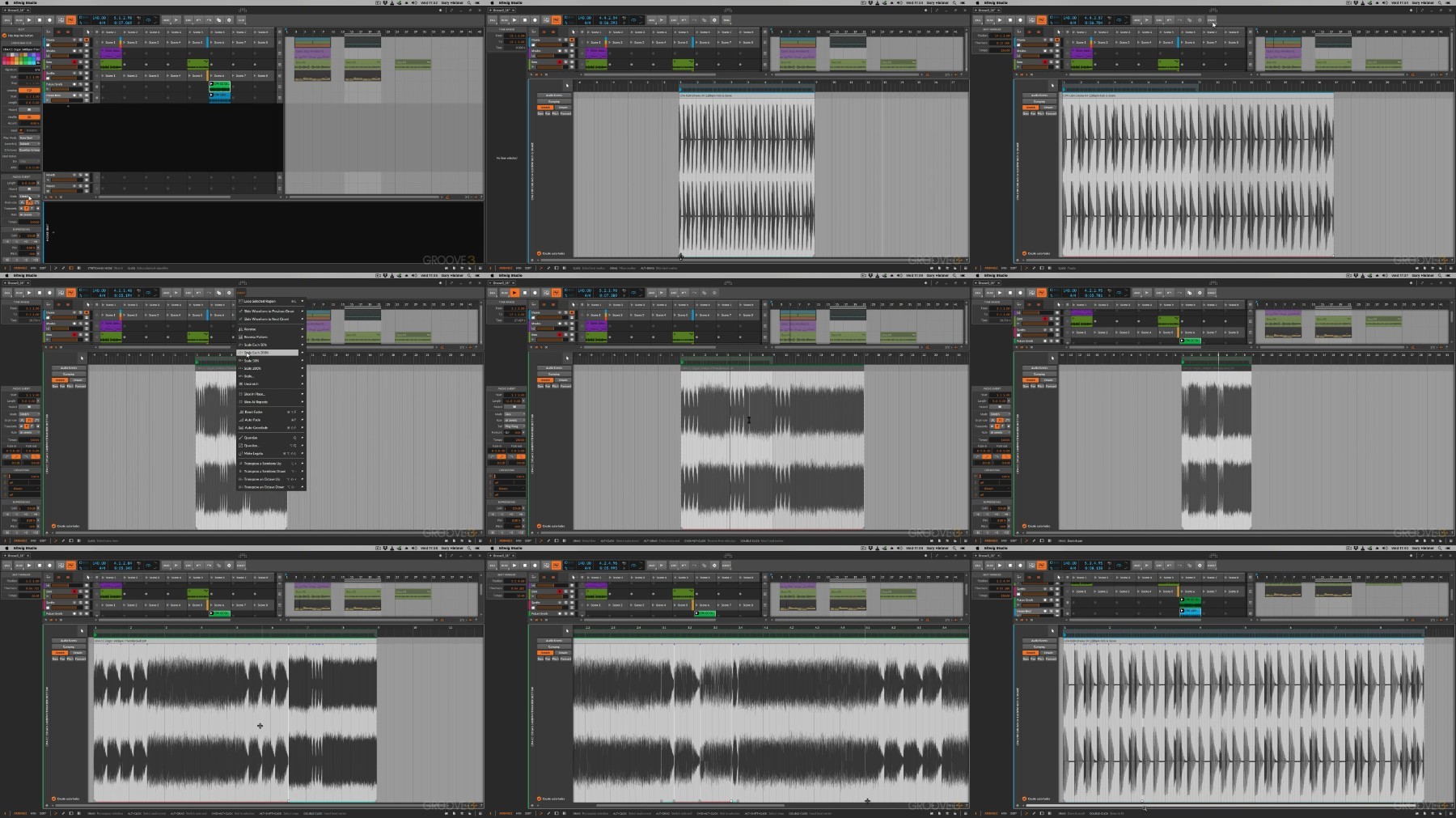1456x818 pixels.
Task: Click the Record icon in the color palette window
Action: pyautogui.click(x=49, y=20)
